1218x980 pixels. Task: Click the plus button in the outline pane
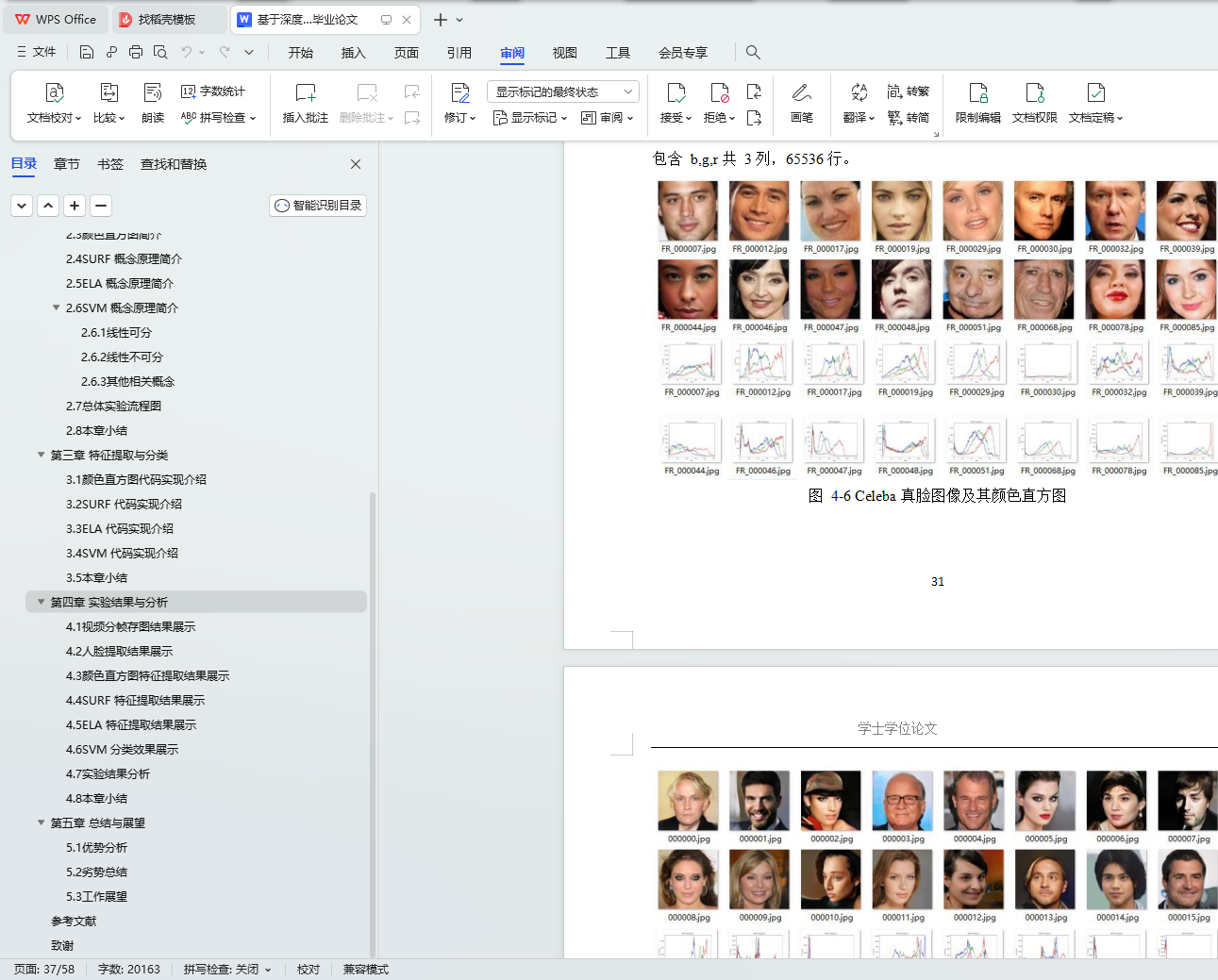75,206
